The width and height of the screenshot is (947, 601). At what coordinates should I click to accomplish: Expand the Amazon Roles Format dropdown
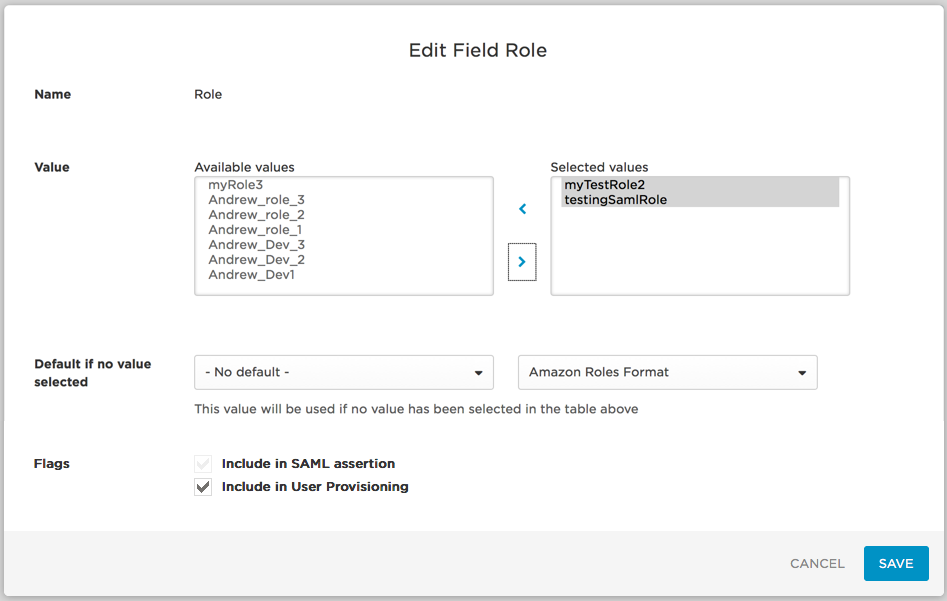[667, 372]
